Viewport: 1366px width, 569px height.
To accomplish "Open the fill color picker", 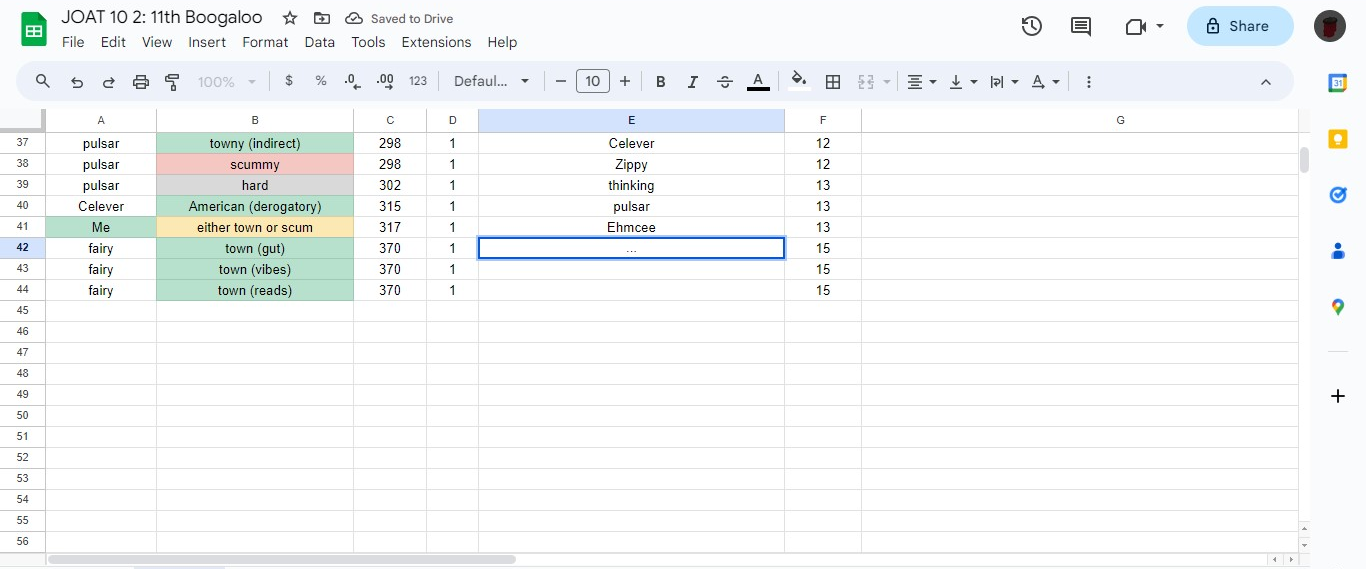I will (x=798, y=82).
